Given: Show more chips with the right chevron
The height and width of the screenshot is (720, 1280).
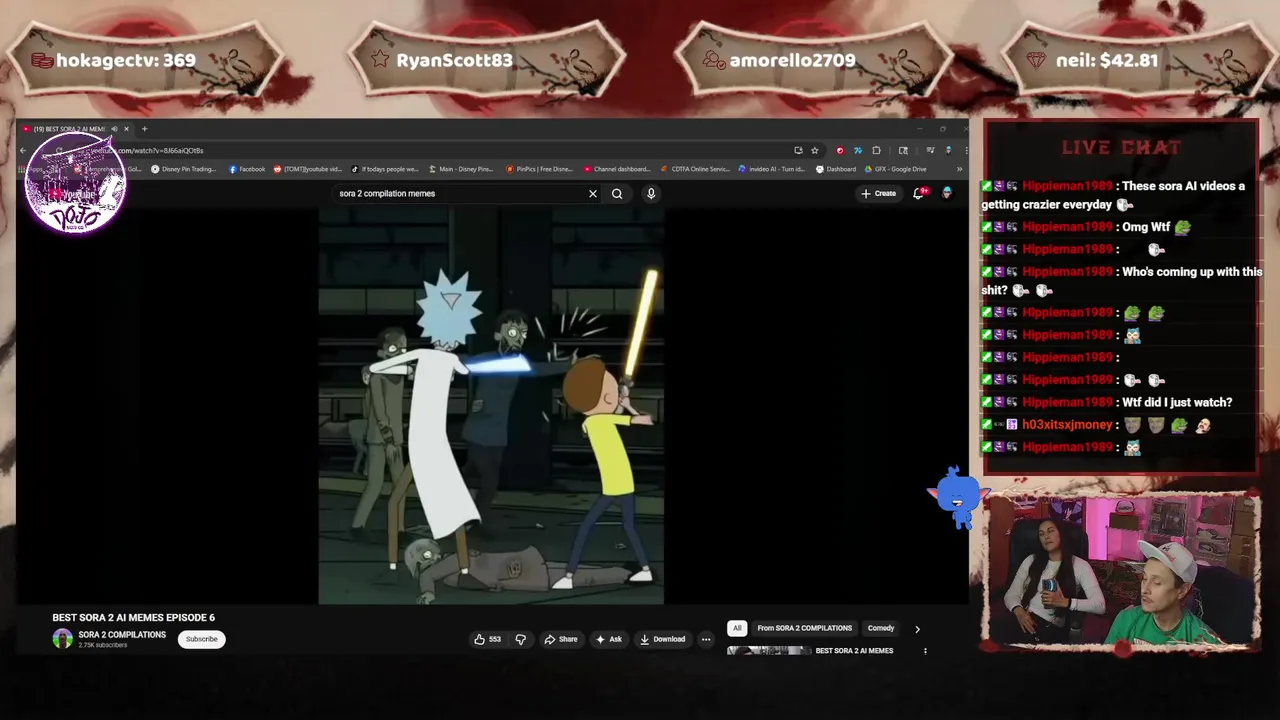Looking at the screenshot, I should pyautogui.click(x=917, y=629).
